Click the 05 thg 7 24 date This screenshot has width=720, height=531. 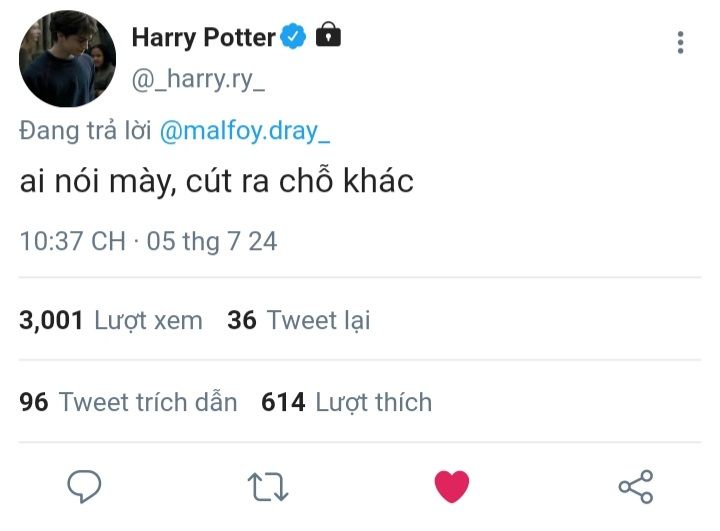[212, 241]
